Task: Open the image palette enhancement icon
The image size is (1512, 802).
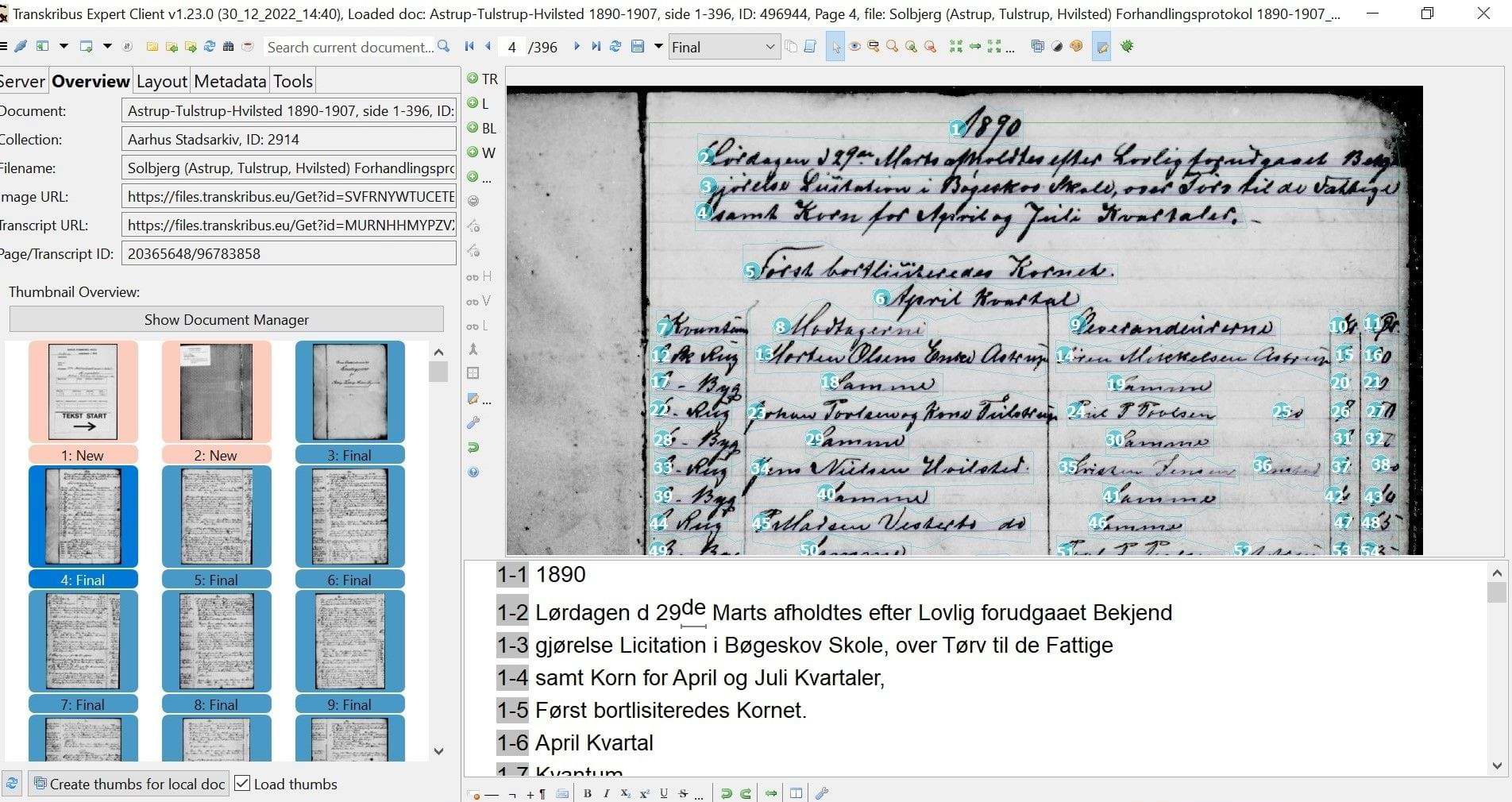Action: point(1076,47)
